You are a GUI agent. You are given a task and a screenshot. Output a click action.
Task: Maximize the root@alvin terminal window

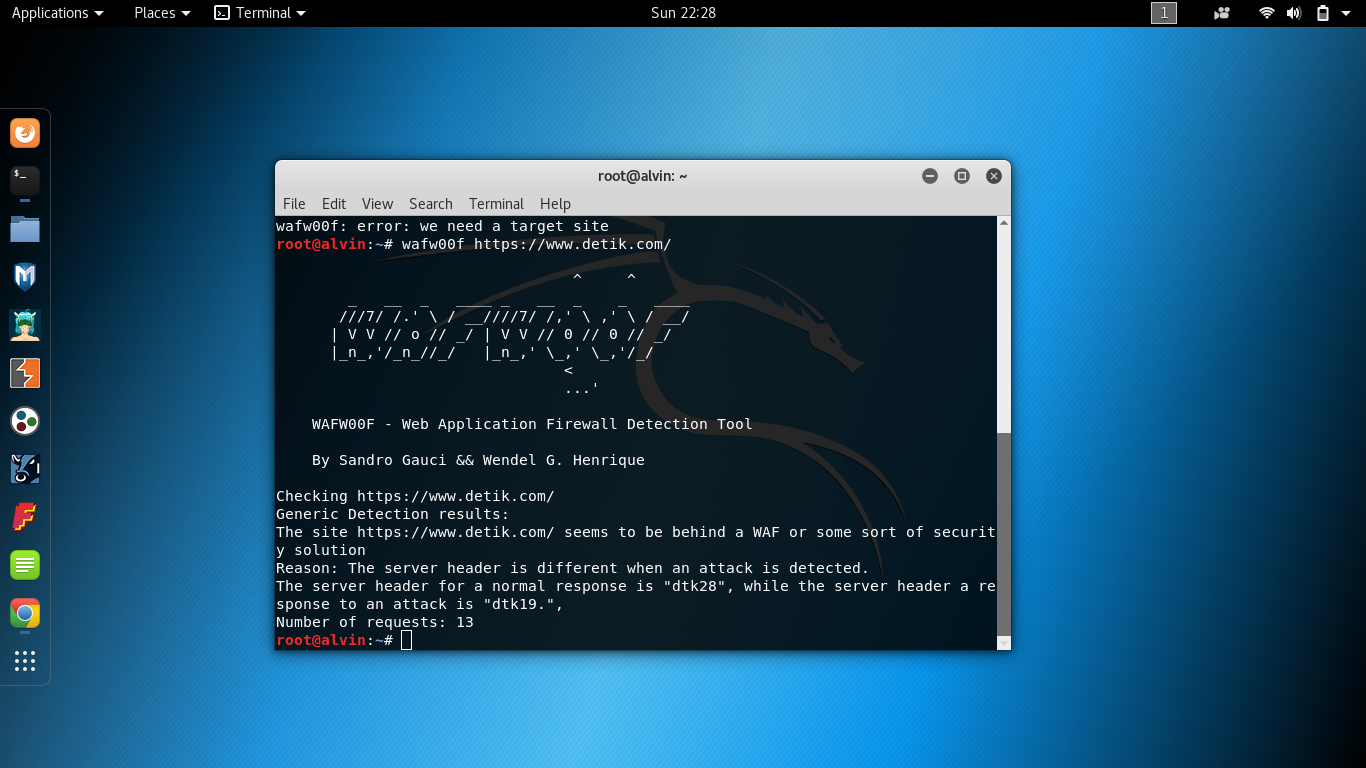[962, 176]
